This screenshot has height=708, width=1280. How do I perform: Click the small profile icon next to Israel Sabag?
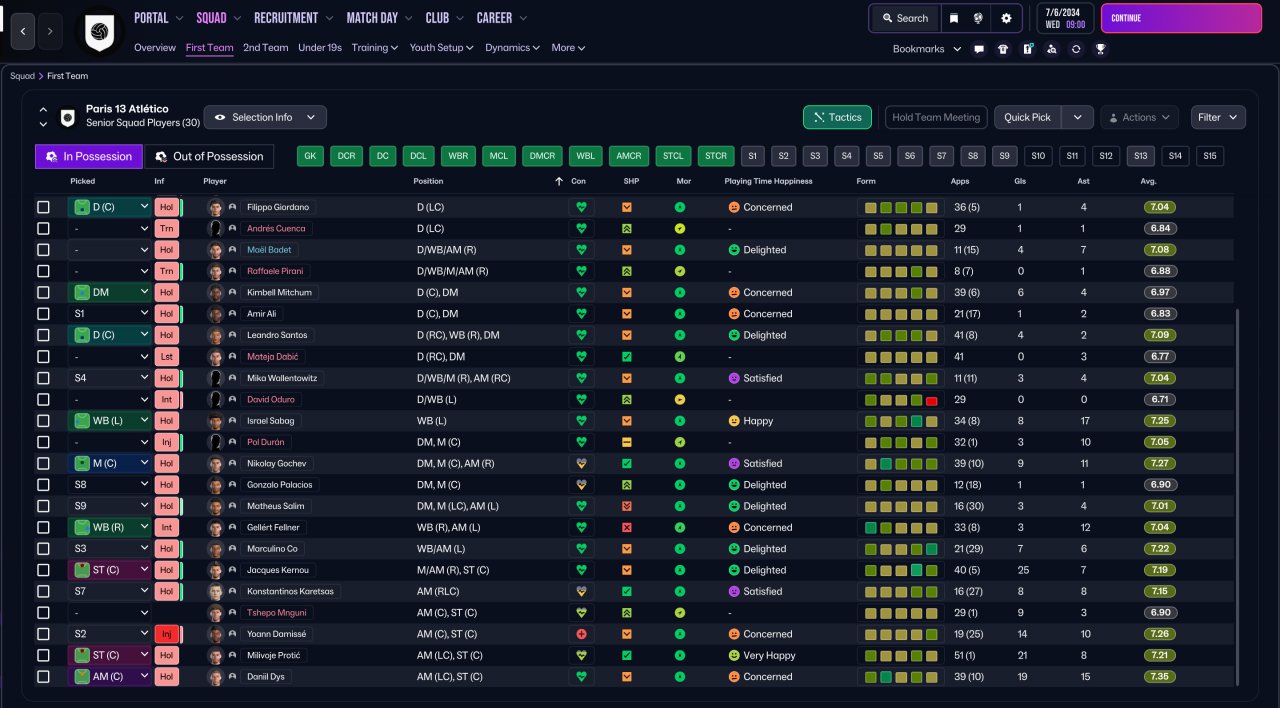[x=232, y=421]
